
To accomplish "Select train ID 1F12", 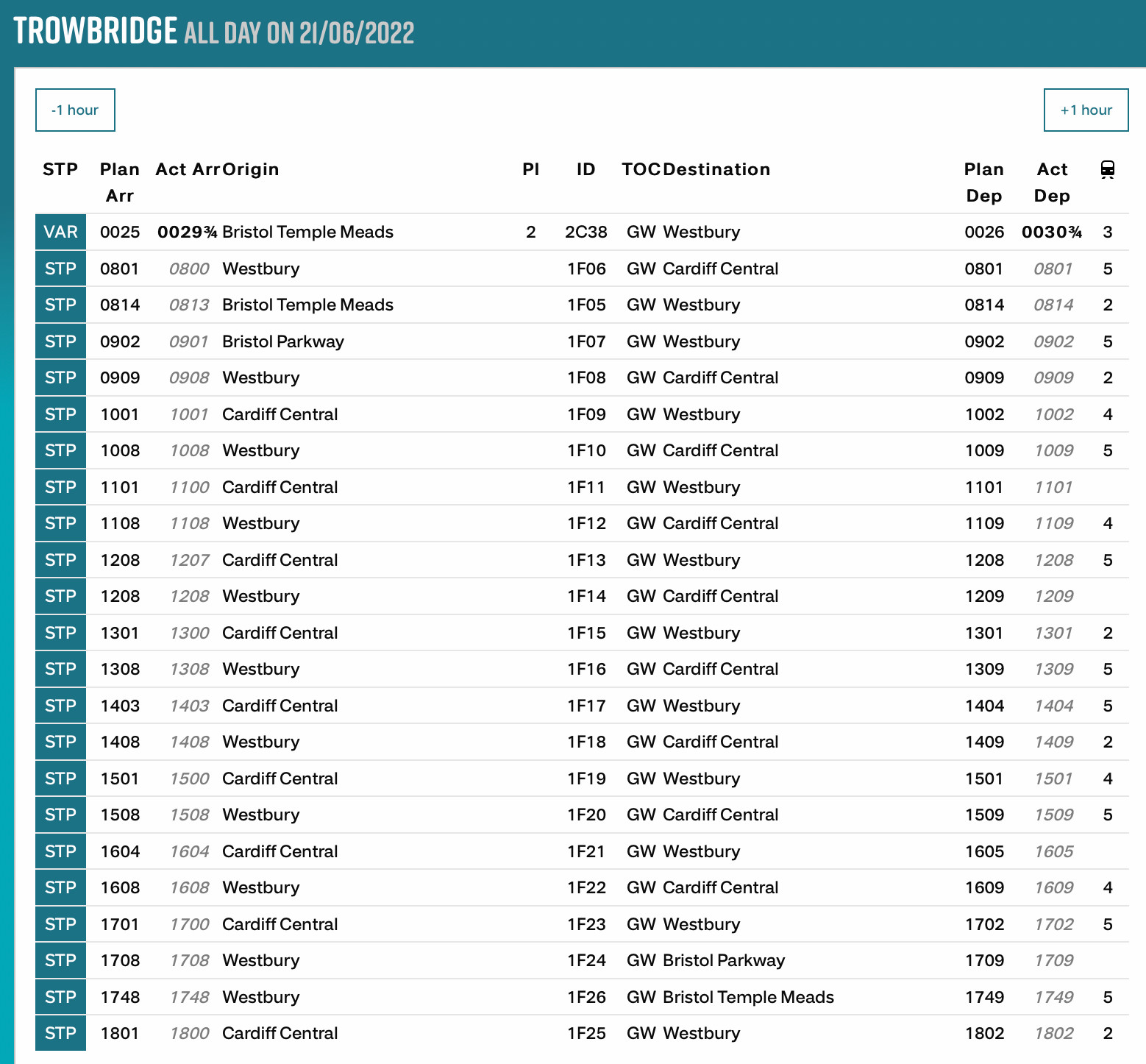I will click(x=586, y=524).
